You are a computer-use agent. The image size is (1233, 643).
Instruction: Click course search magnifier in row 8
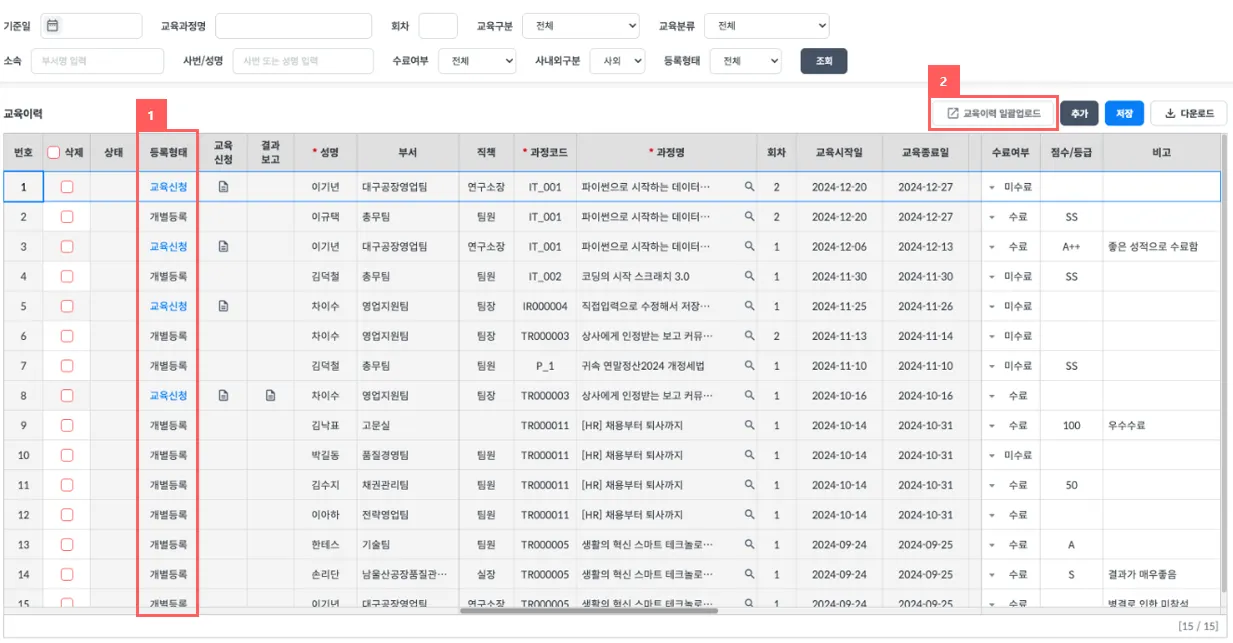749,396
